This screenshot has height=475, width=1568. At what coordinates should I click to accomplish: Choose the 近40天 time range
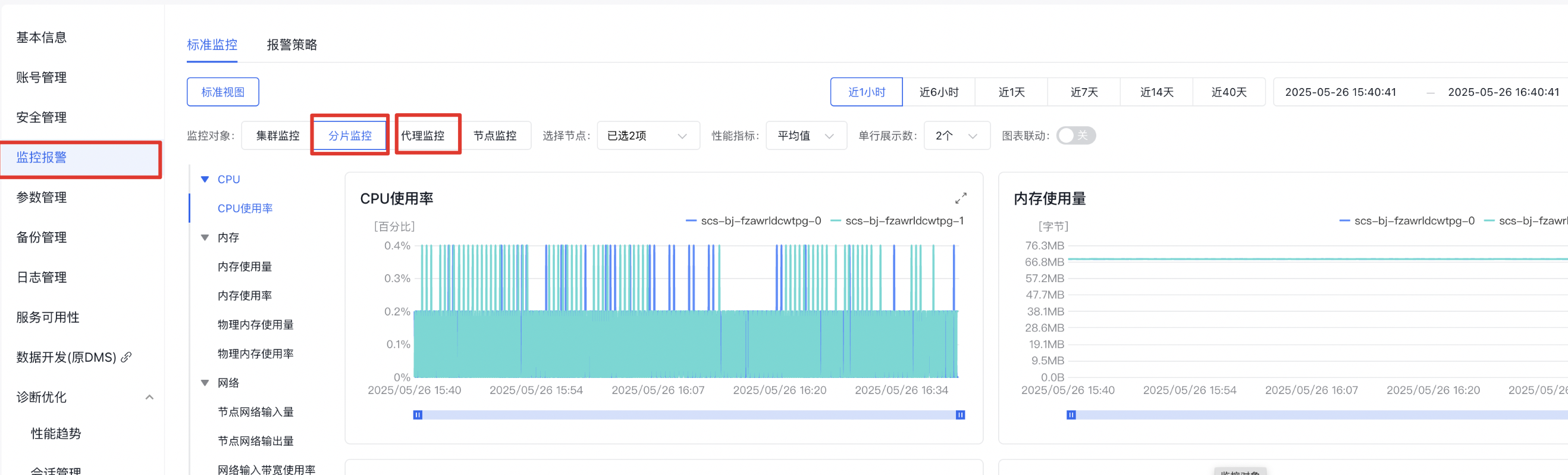click(x=1228, y=92)
